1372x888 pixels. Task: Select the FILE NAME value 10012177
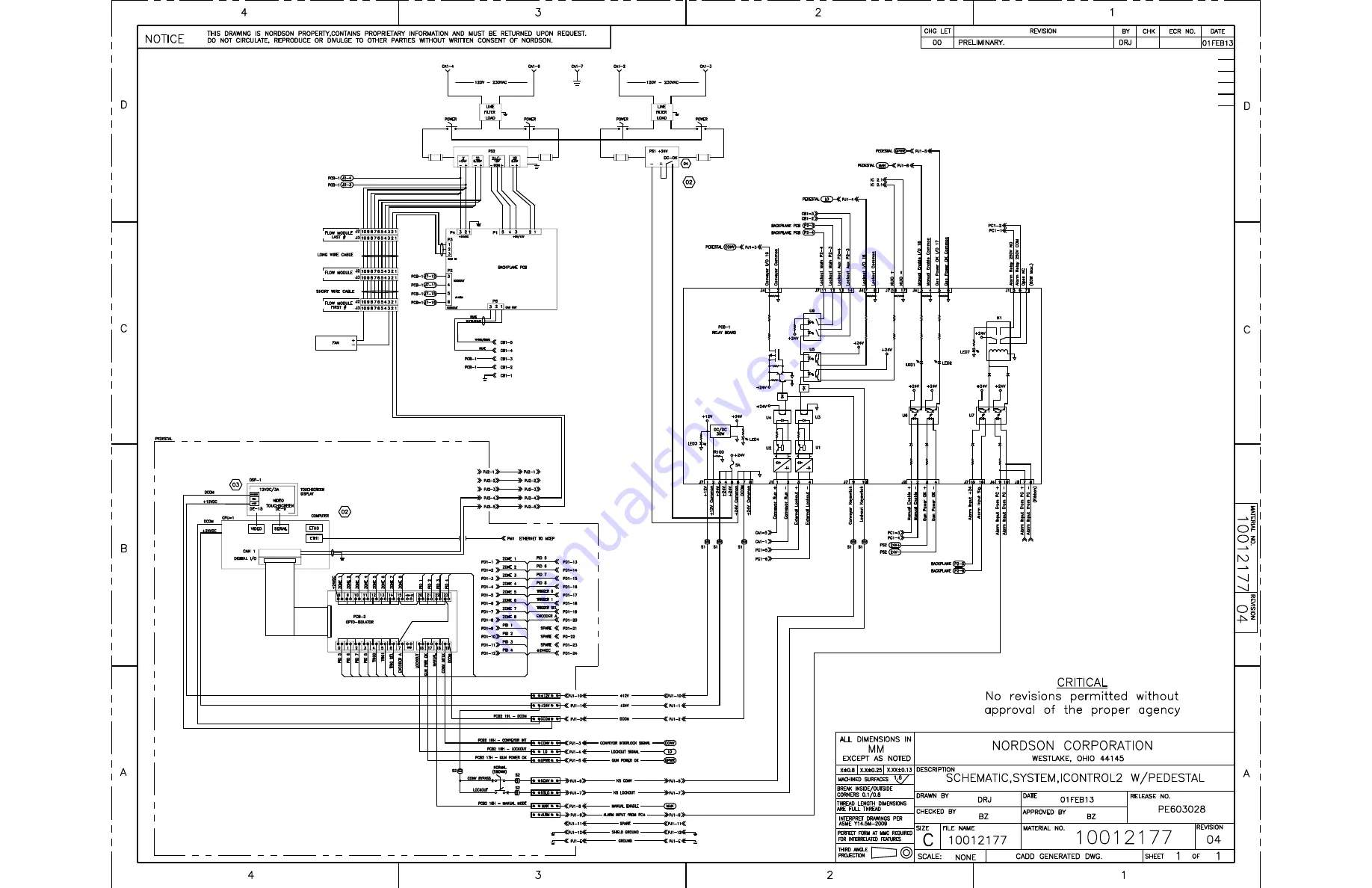point(977,840)
